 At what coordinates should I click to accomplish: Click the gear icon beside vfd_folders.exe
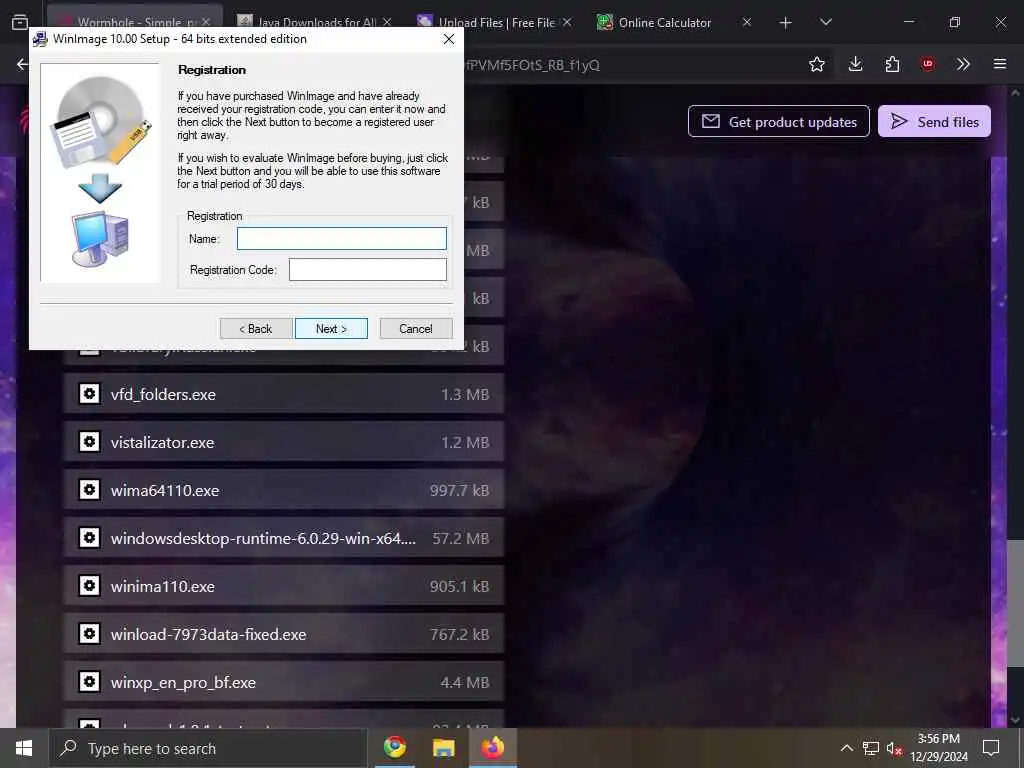coord(89,394)
